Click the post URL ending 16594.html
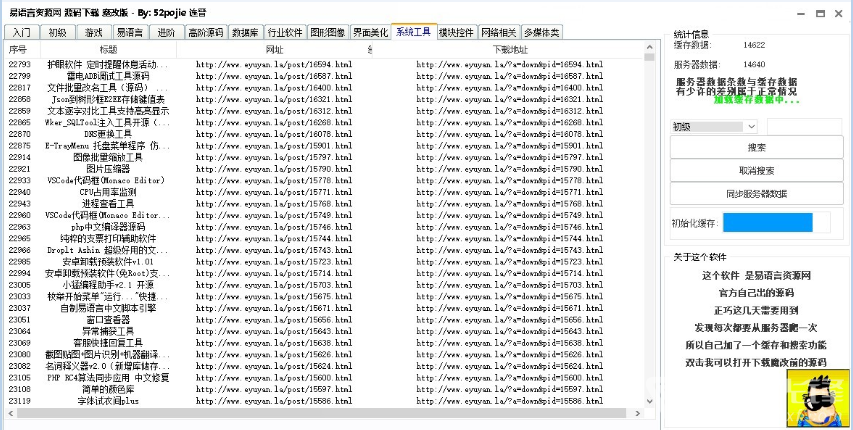 274,64
